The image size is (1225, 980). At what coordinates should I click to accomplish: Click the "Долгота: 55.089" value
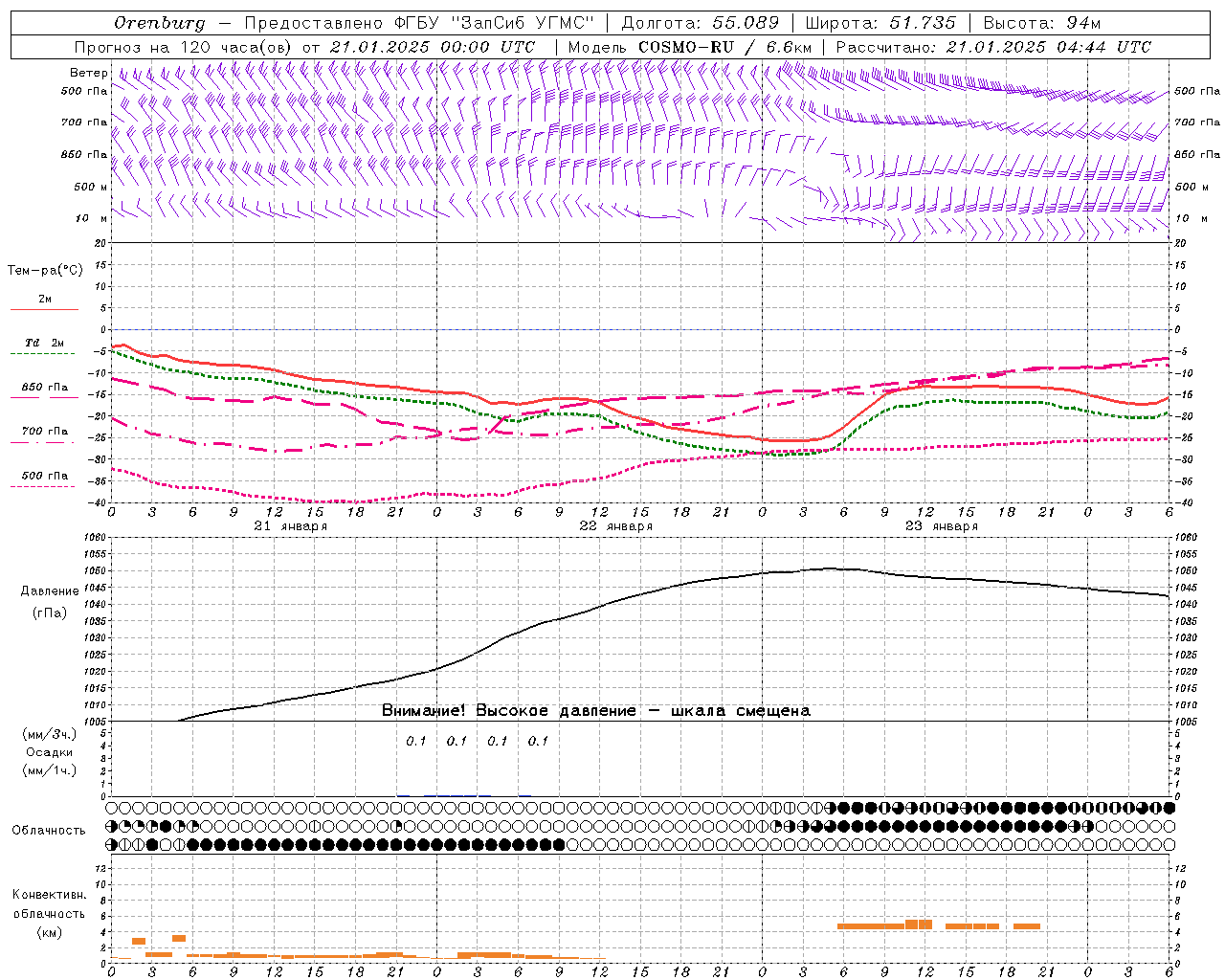[x=701, y=23]
